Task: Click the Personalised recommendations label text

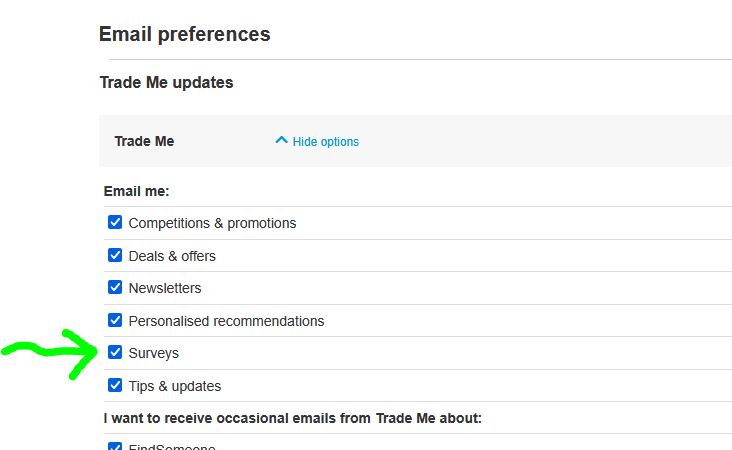Action: tap(226, 321)
